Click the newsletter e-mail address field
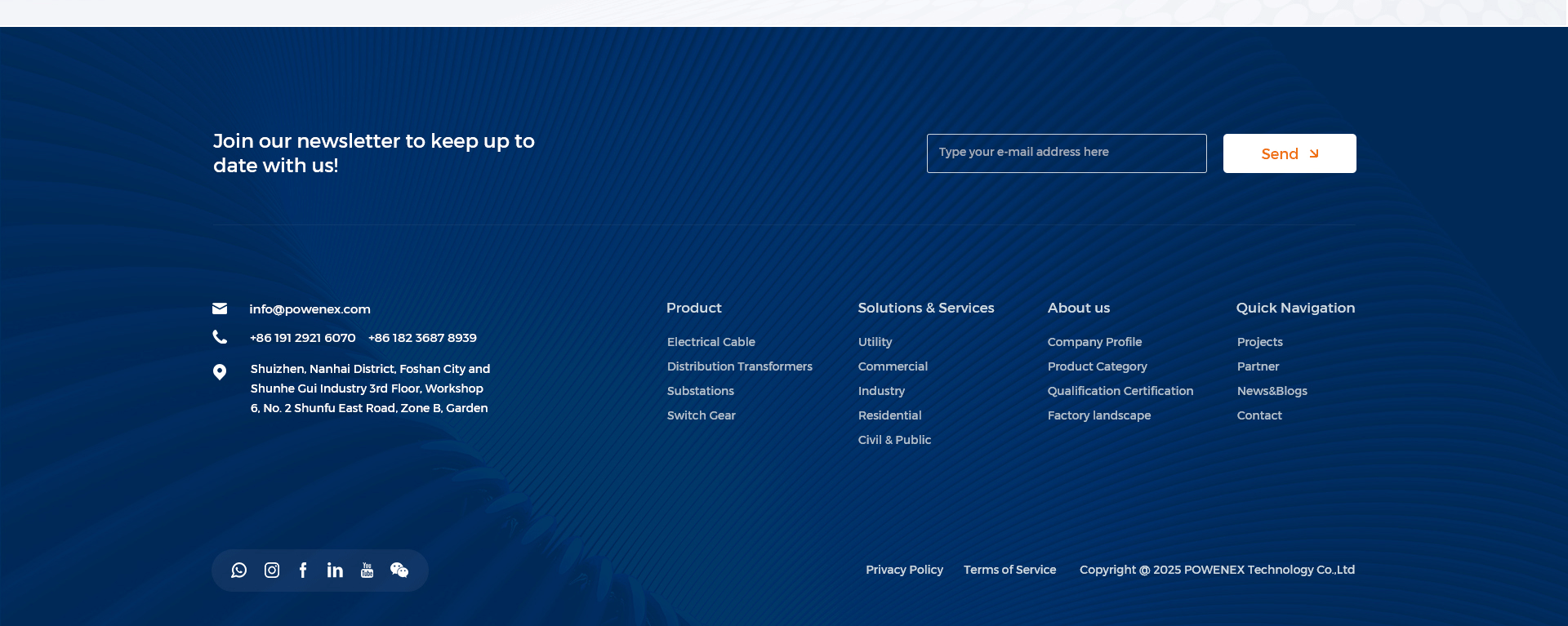 click(x=1066, y=153)
